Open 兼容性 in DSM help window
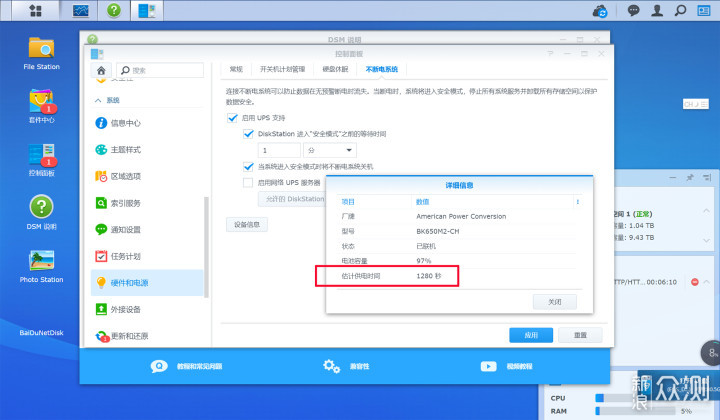Viewport: 720px width, 420px height. coord(346,366)
